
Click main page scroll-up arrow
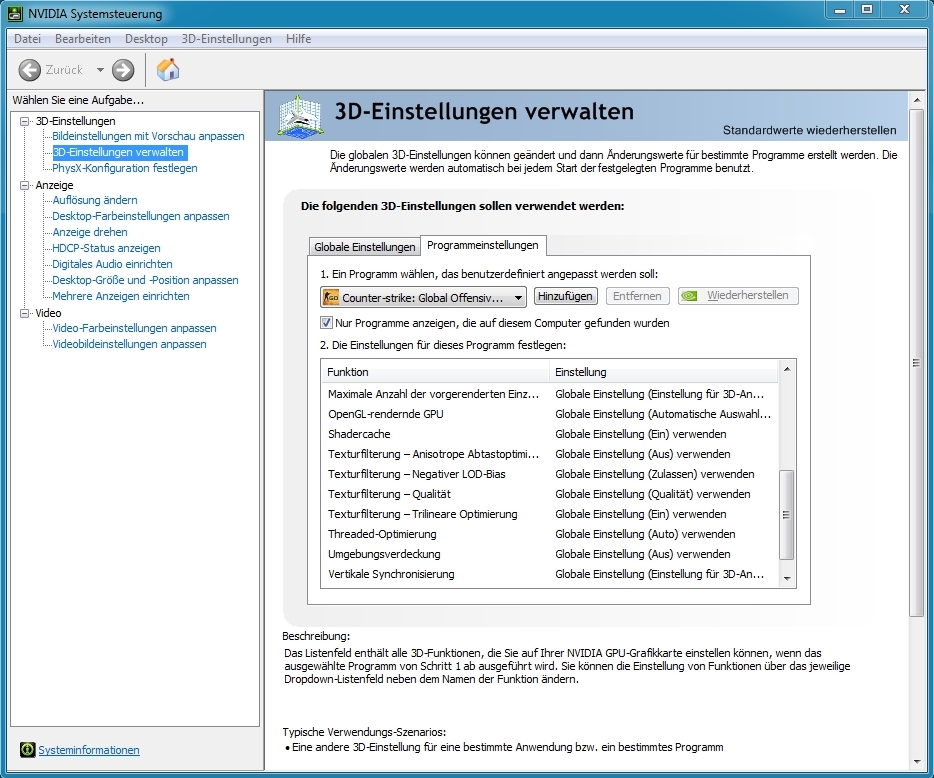[x=917, y=100]
